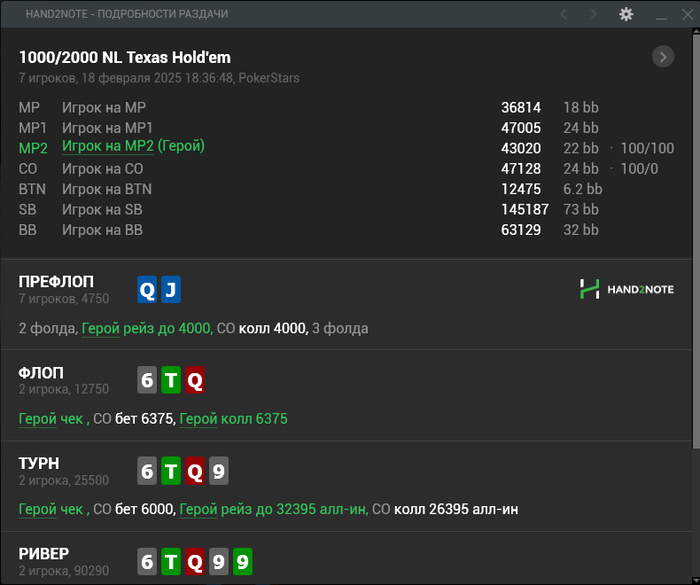The height and width of the screenshot is (585, 700).
Task: Click the vertical scrollbar thumb
Action: pos(696,241)
